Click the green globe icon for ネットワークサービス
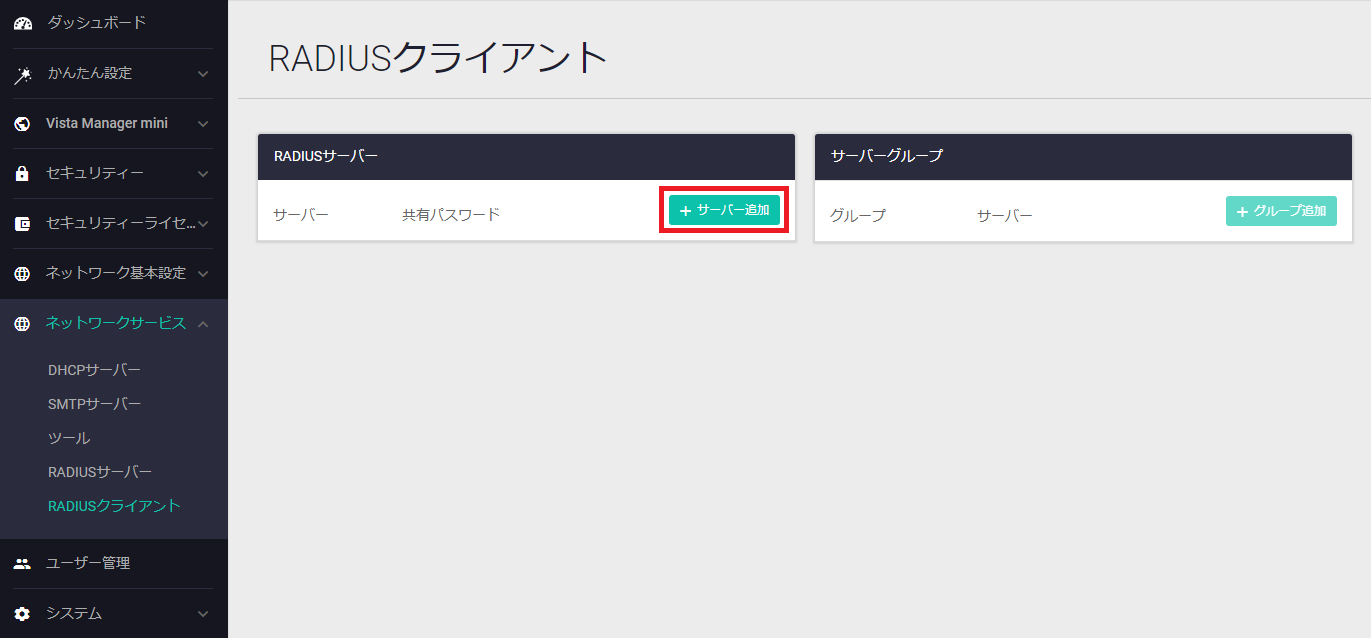Viewport: 1371px width, 638px height. click(22, 324)
